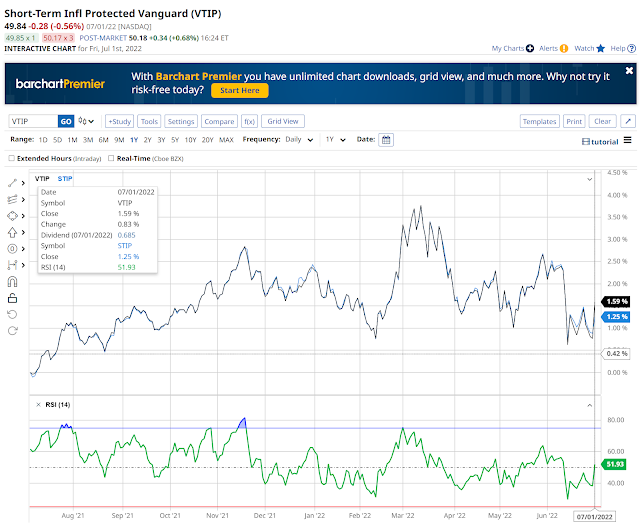Switch to Grid View

[283, 121]
